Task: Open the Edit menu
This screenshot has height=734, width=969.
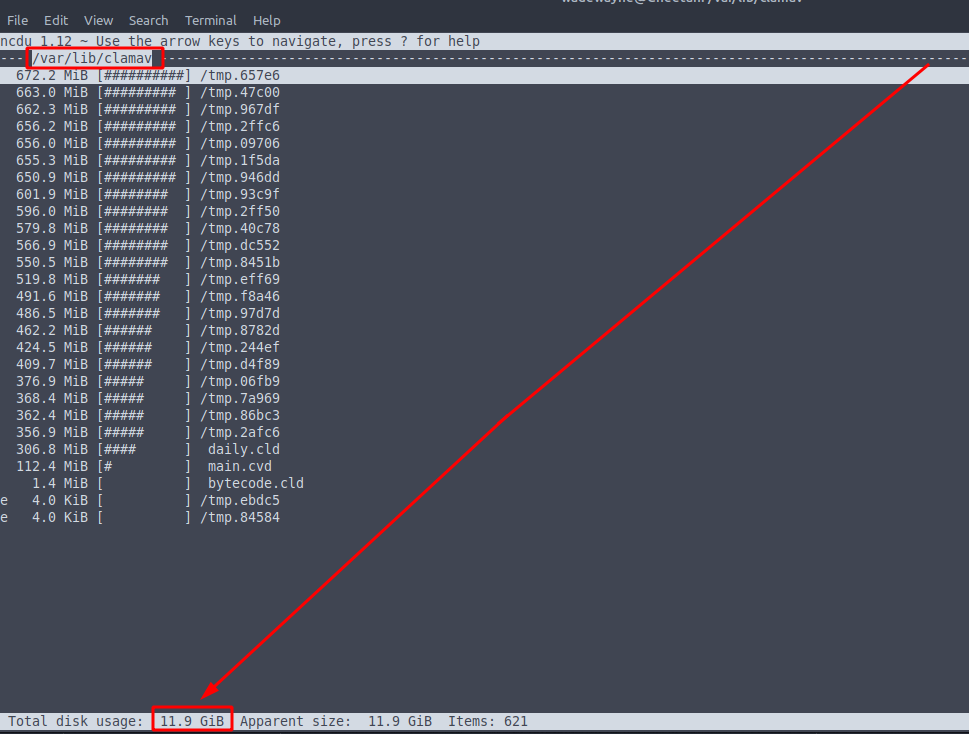Action: coord(56,20)
